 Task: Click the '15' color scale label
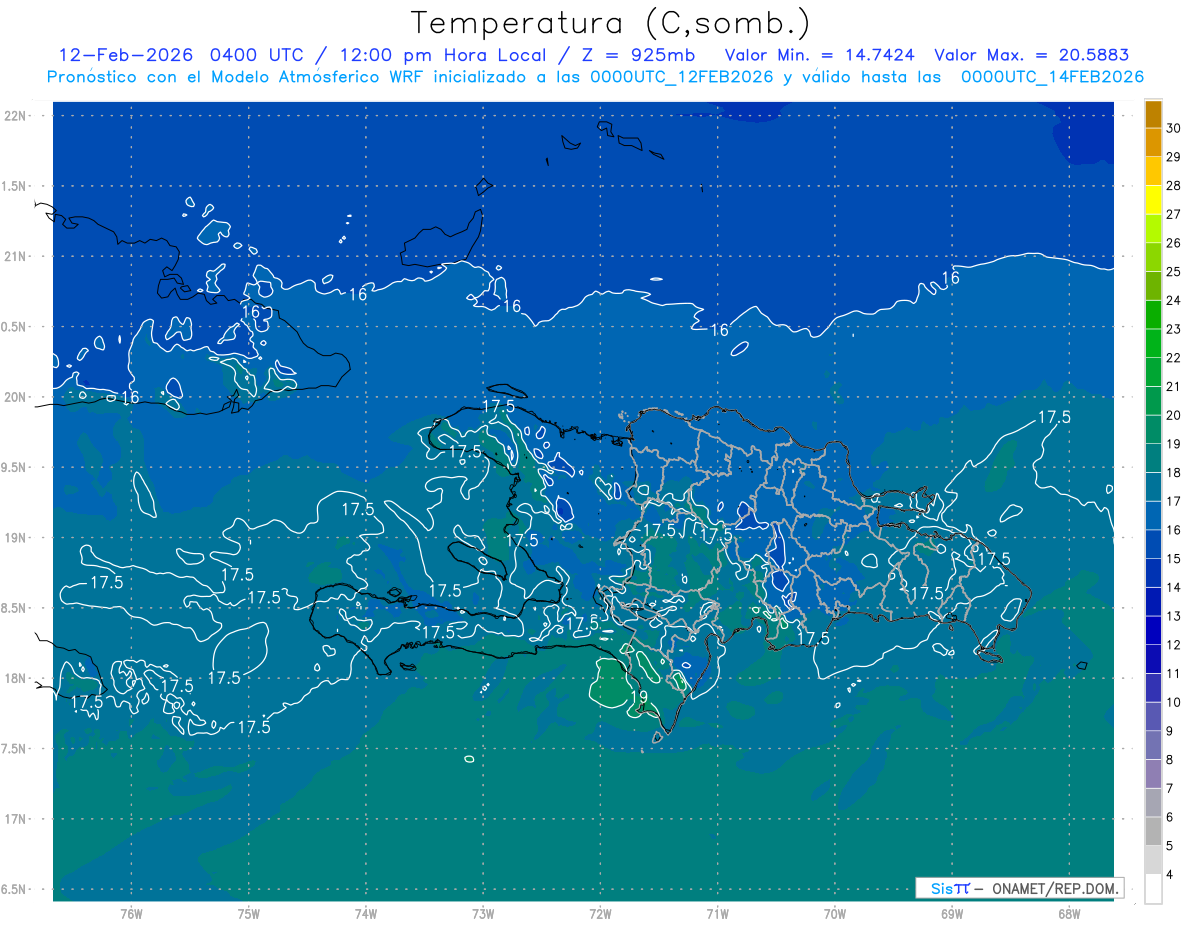(1174, 559)
